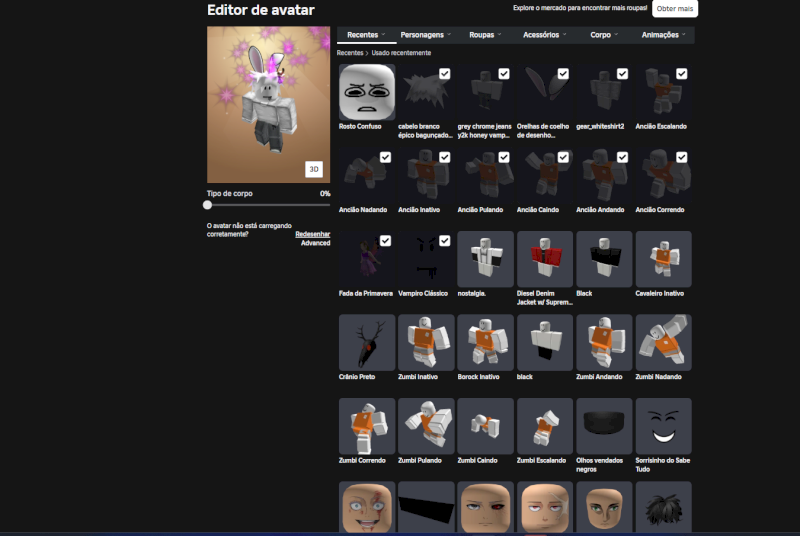Click the Recentes breadcrumb link
The image size is (800, 536).
pyautogui.click(x=349, y=53)
